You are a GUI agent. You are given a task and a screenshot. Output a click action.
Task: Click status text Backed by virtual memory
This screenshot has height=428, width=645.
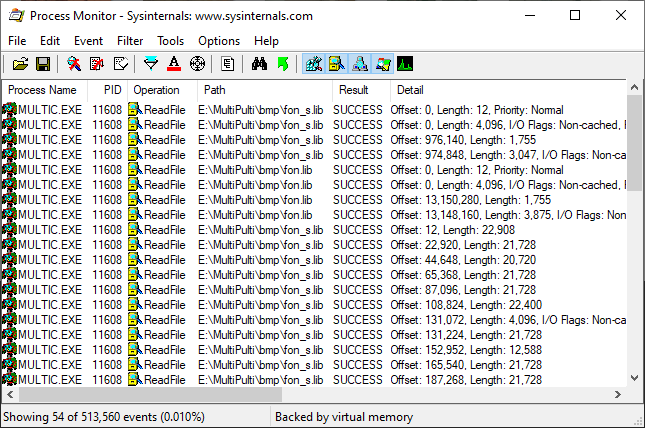[344, 417]
